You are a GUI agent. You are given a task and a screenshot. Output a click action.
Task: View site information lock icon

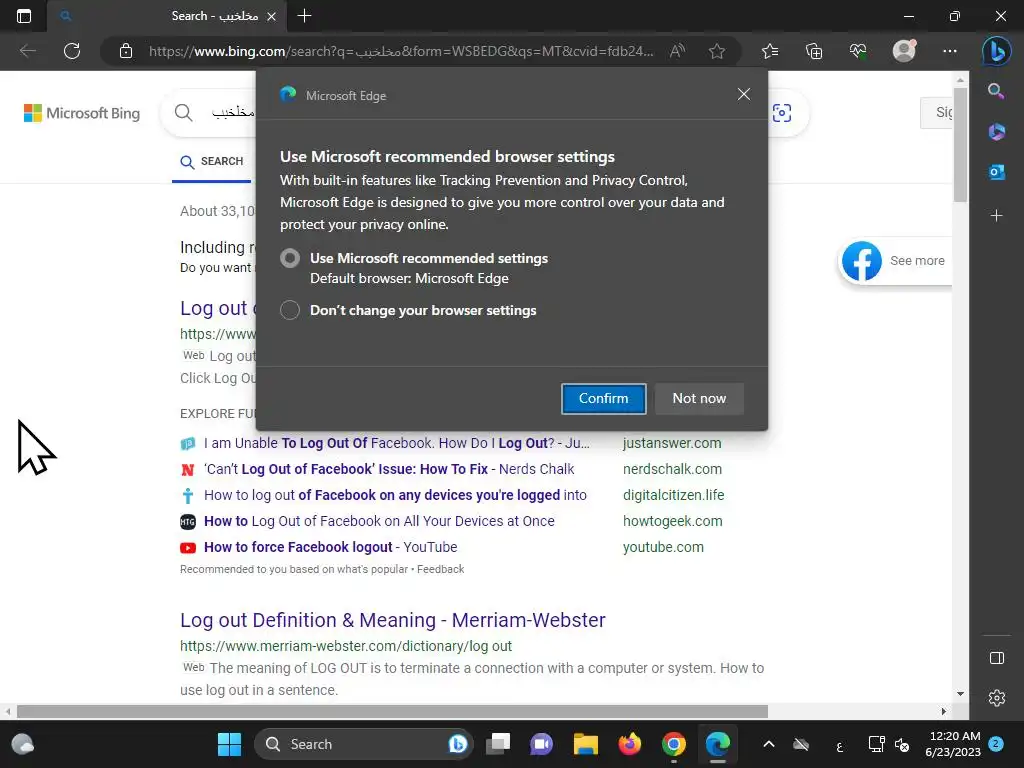coord(126,51)
